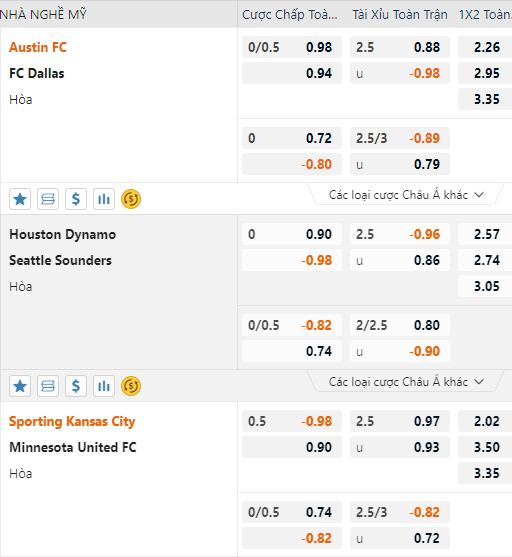This screenshot has height=557, width=512.
Task: Choose draw odds 3.05 for Houston match
Action: pyautogui.click(x=485, y=286)
